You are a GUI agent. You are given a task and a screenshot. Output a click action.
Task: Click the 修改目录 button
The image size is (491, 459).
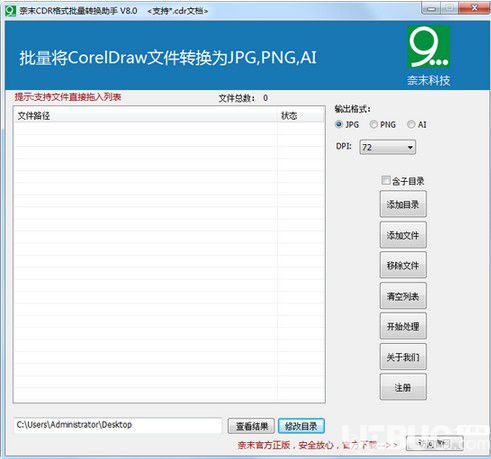coord(301,426)
